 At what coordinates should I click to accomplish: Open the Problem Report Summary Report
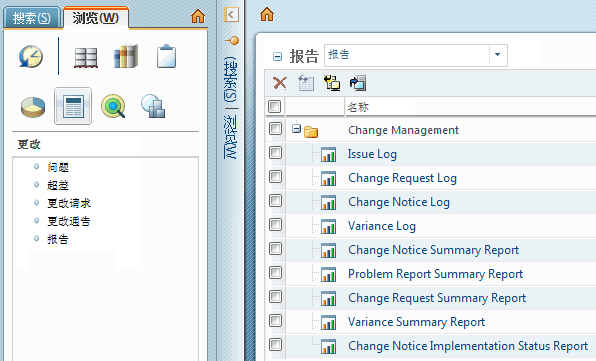[x=436, y=274]
